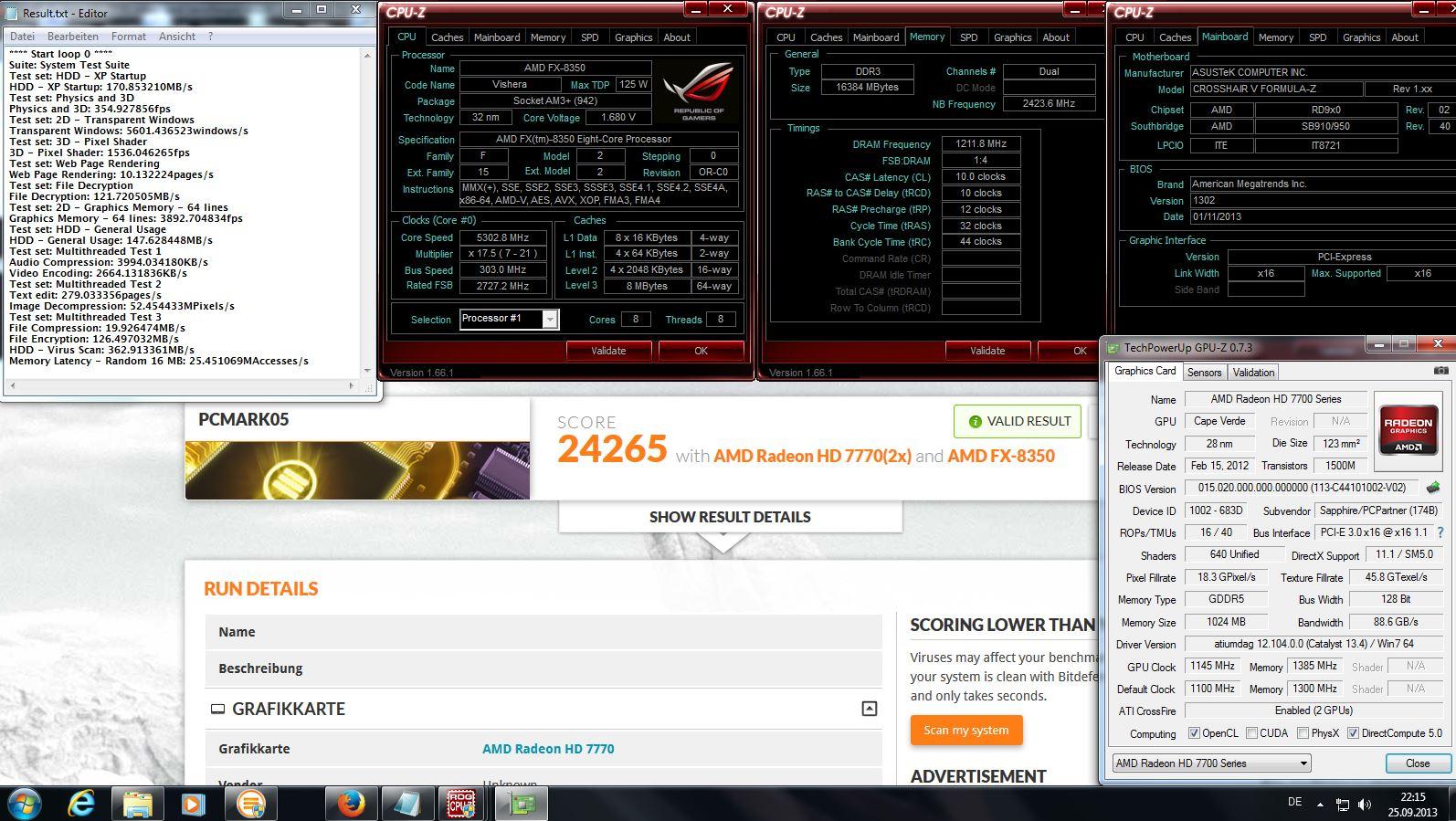The width and height of the screenshot is (1456, 821).
Task: Click the CROSSHAIR V FORMULA-Z model field
Action: tap(1276, 89)
